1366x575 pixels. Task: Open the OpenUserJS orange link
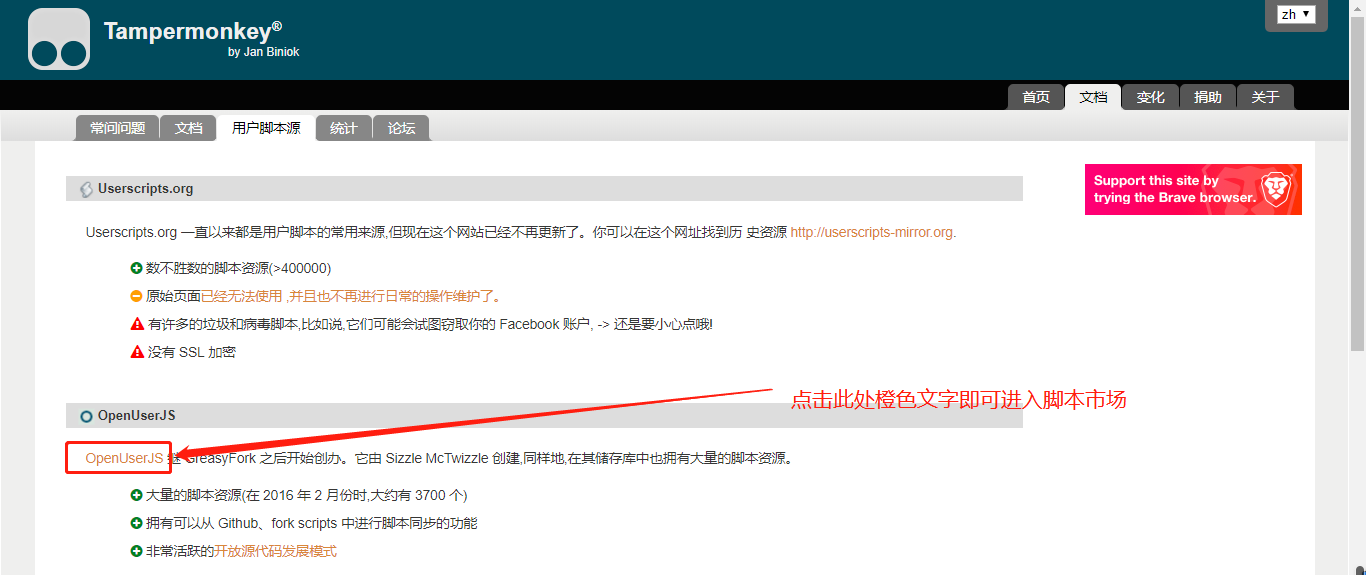coord(124,458)
